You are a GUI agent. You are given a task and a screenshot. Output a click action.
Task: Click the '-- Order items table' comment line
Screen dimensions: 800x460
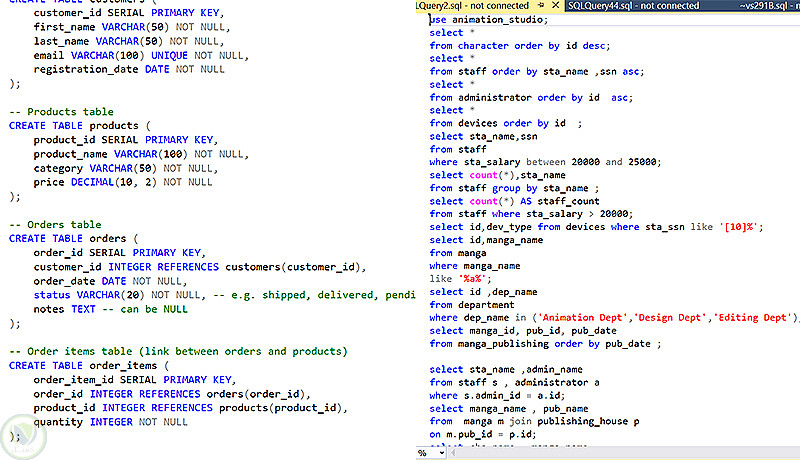[178, 351]
